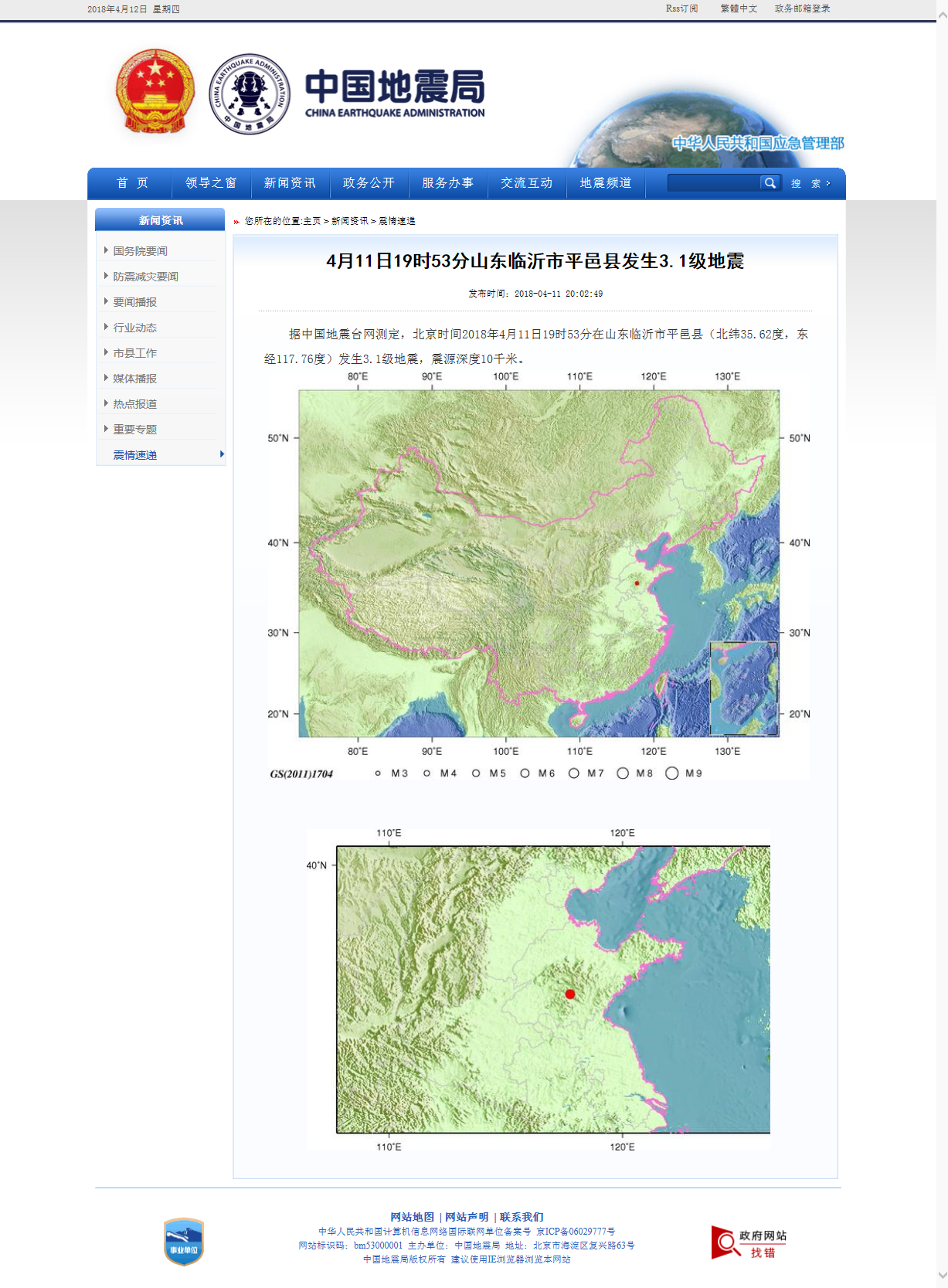The image size is (948, 1288).
Task: Open 市县工作 in sidebar
Action: (x=134, y=353)
